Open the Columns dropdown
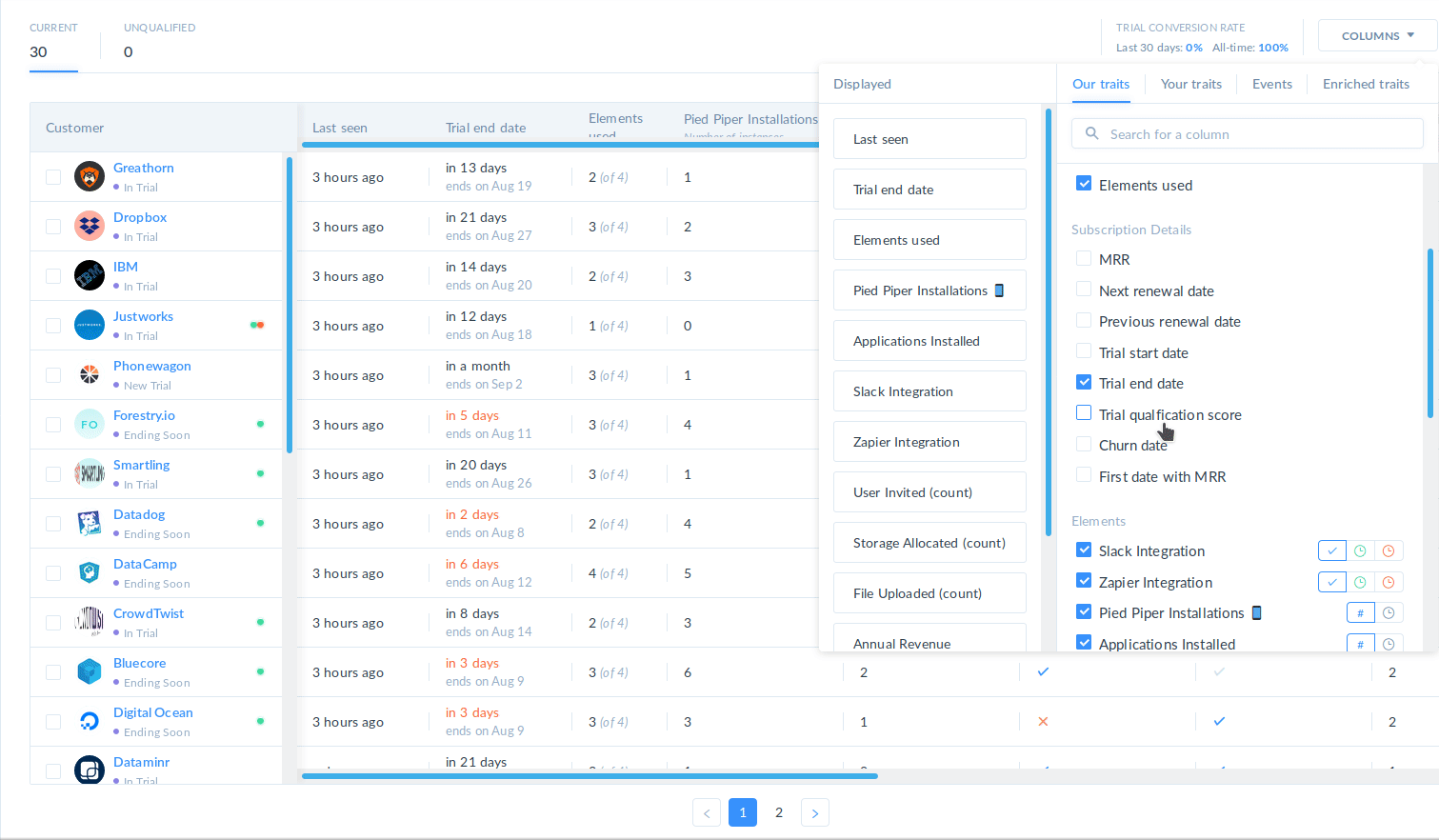 pyautogui.click(x=1377, y=35)
